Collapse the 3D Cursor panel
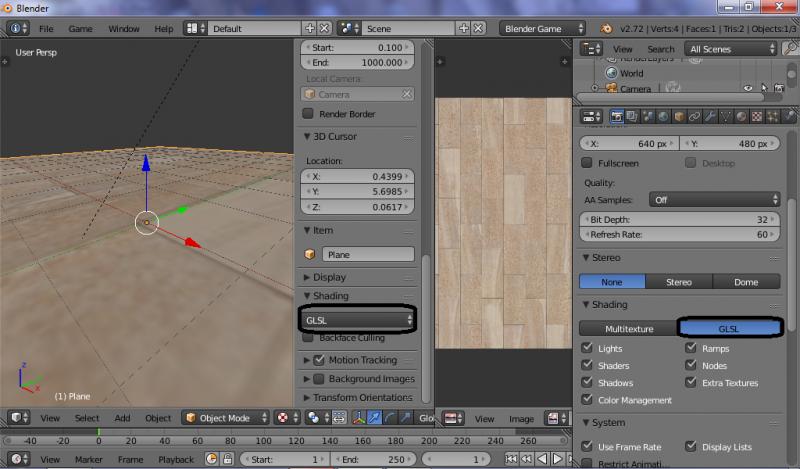Viewport: 800px width, 469px height. pos(307,136)
